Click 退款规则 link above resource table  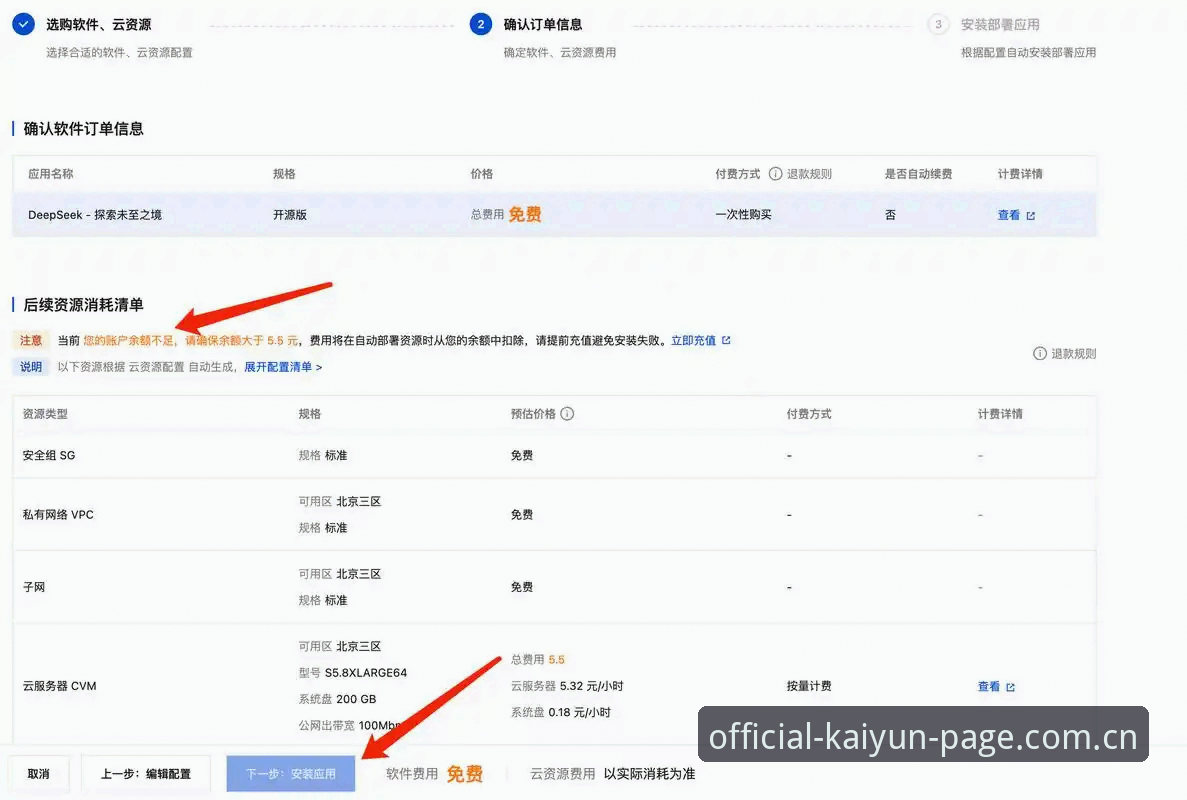(1073, 353)
